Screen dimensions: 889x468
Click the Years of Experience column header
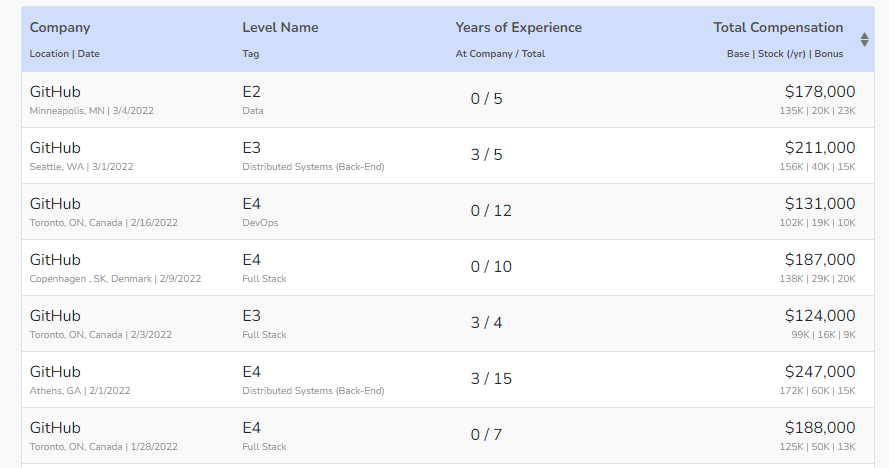click(518, 27)
